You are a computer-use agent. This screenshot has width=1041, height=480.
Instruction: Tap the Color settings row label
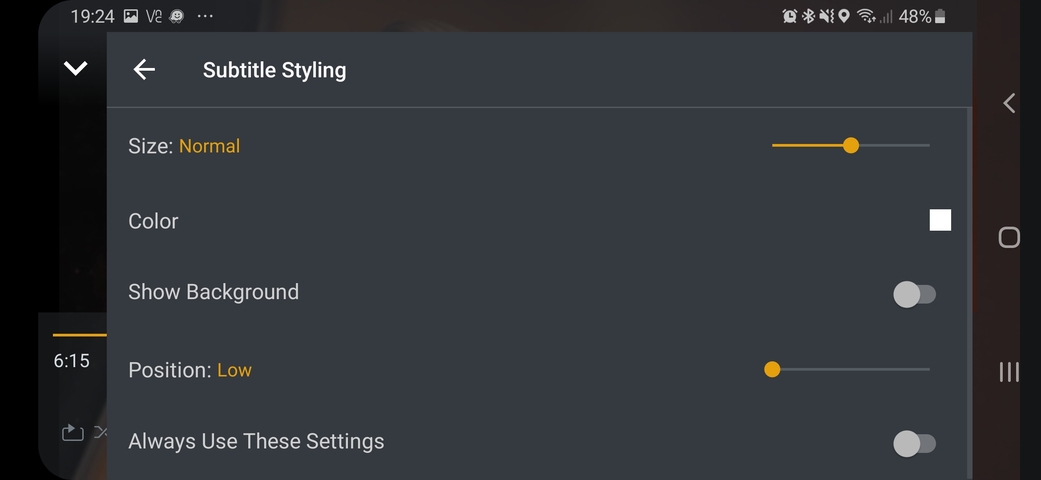(x=153, y=221)
